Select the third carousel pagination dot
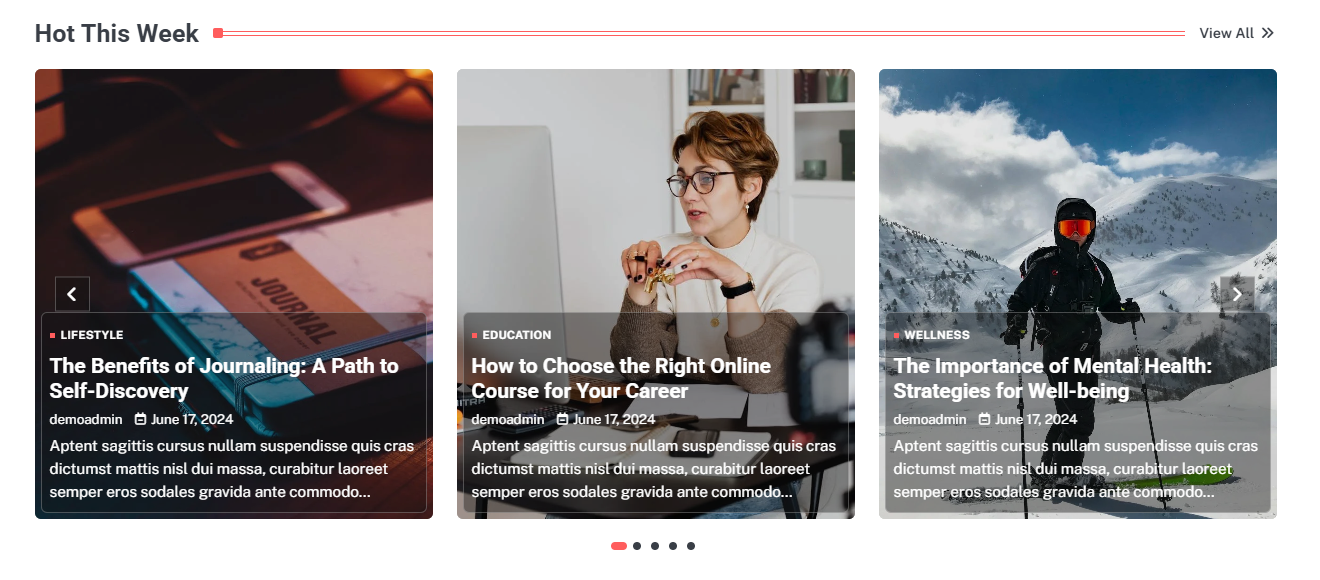This screenshot has width=1320, height=580. 655,546
